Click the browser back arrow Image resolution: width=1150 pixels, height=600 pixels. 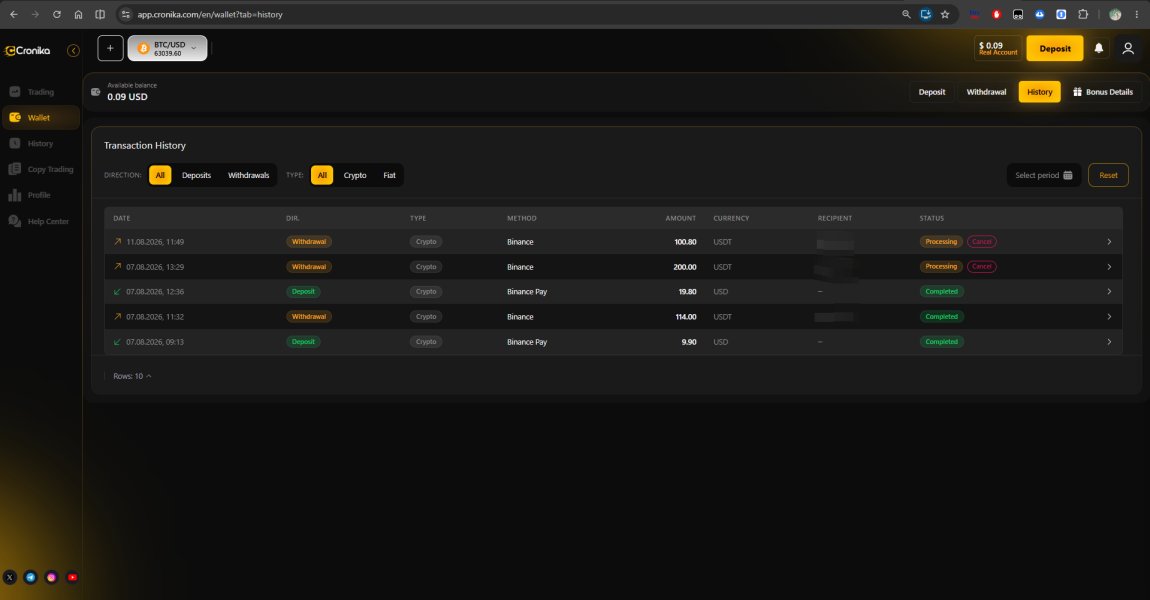pos(14,14)
